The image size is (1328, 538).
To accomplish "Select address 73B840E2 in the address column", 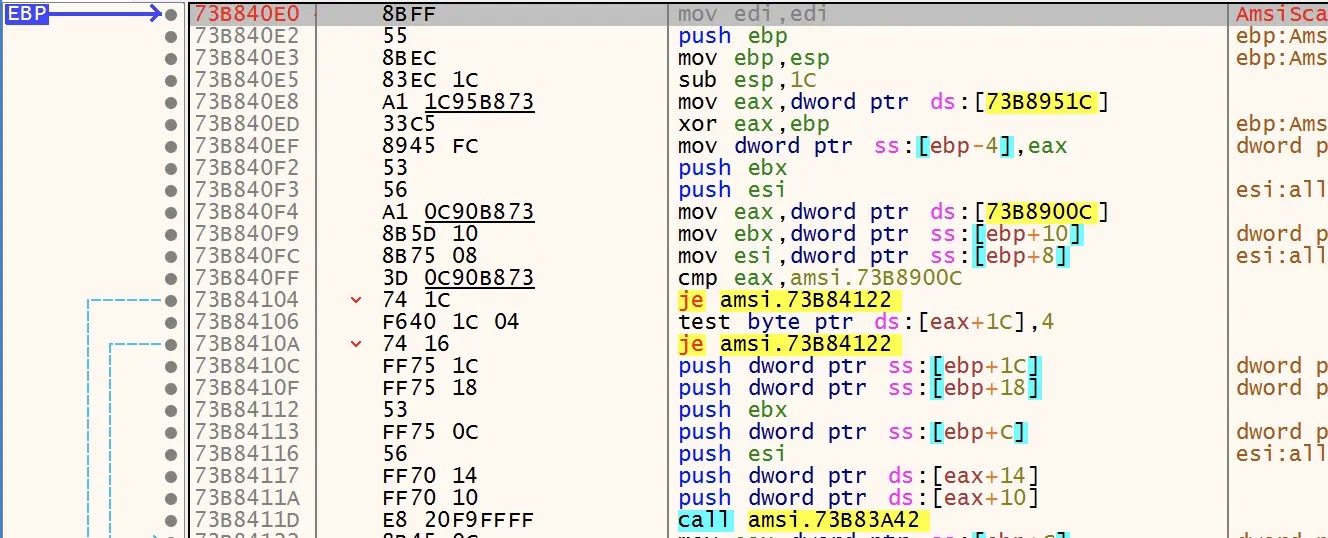I will tap(246, 36).
